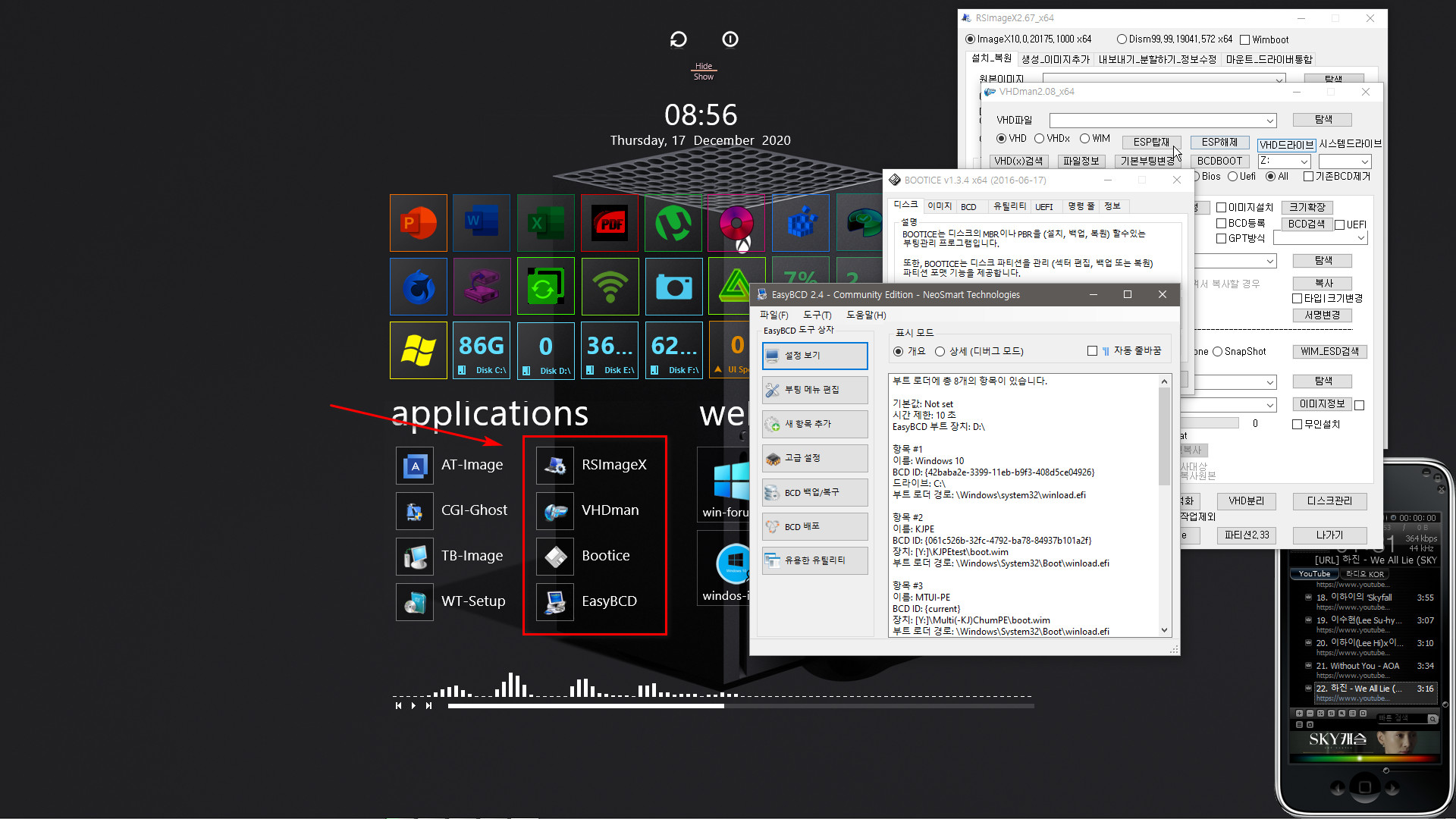Switch to '생성_이미지추가' tab in RSImageX
This screenshot has width=1456, height=819.
pos(1055,59)
